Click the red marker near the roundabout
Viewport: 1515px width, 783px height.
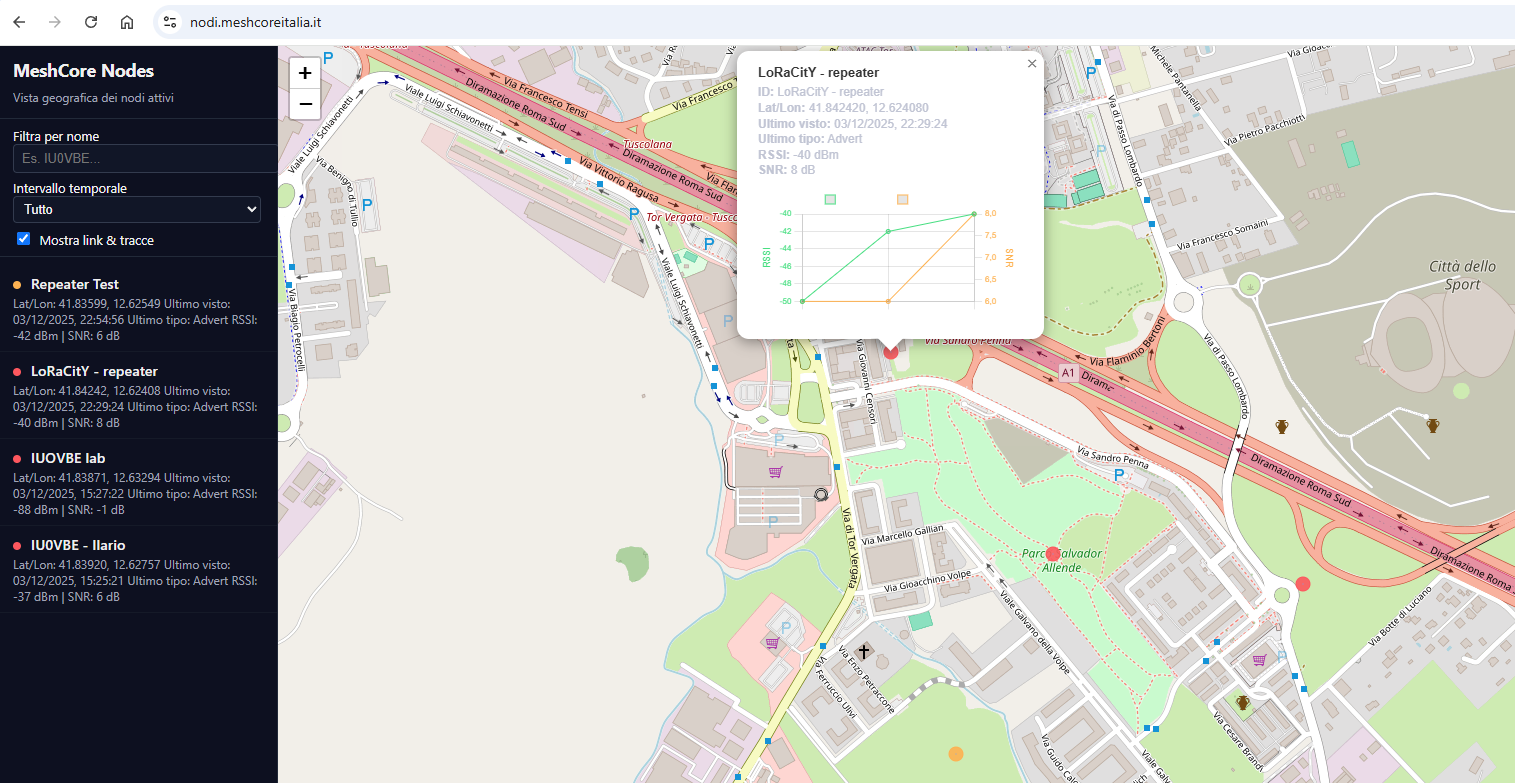pos(1302,583)
